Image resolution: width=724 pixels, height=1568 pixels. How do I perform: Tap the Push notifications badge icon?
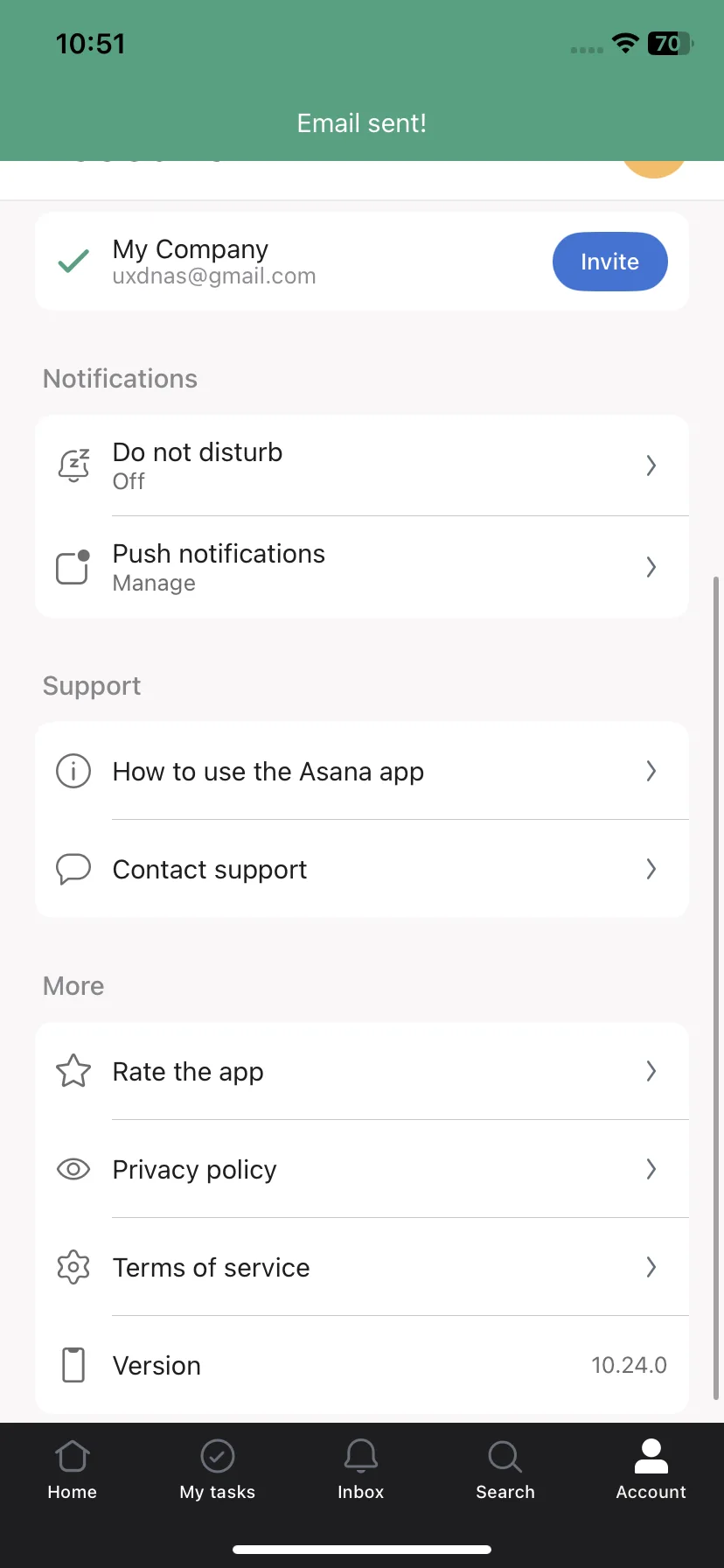(x=73, y=567)
